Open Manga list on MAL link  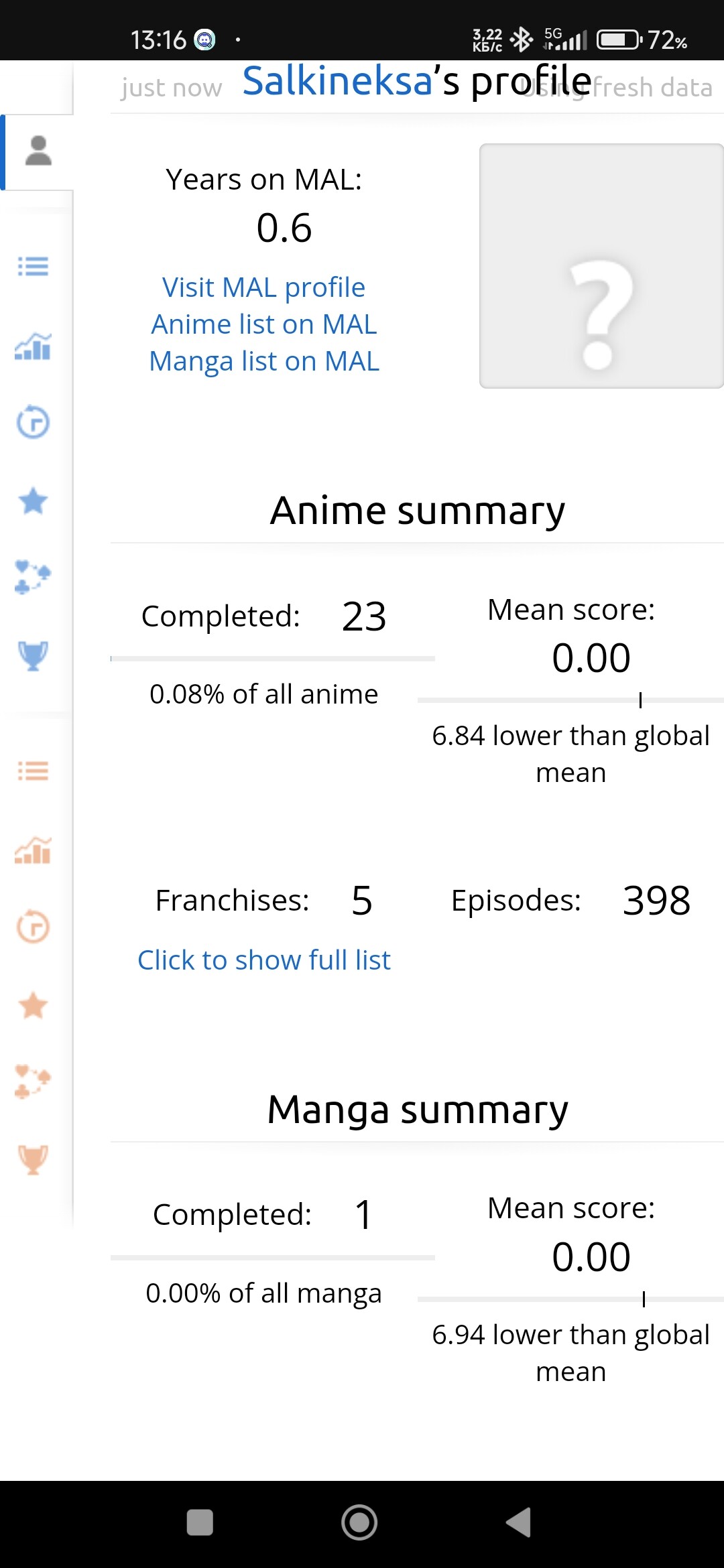263,361
